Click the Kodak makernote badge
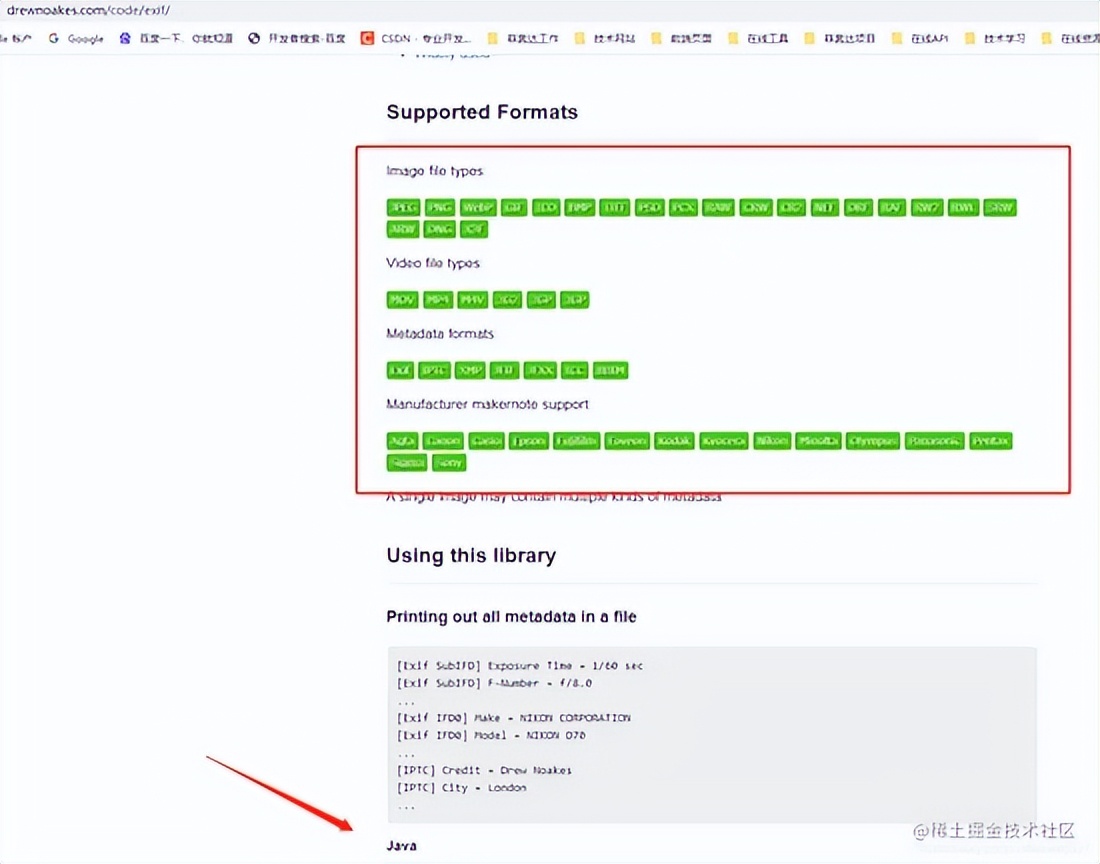Screen dimensions: 1100x864 [x=674, y=441]
